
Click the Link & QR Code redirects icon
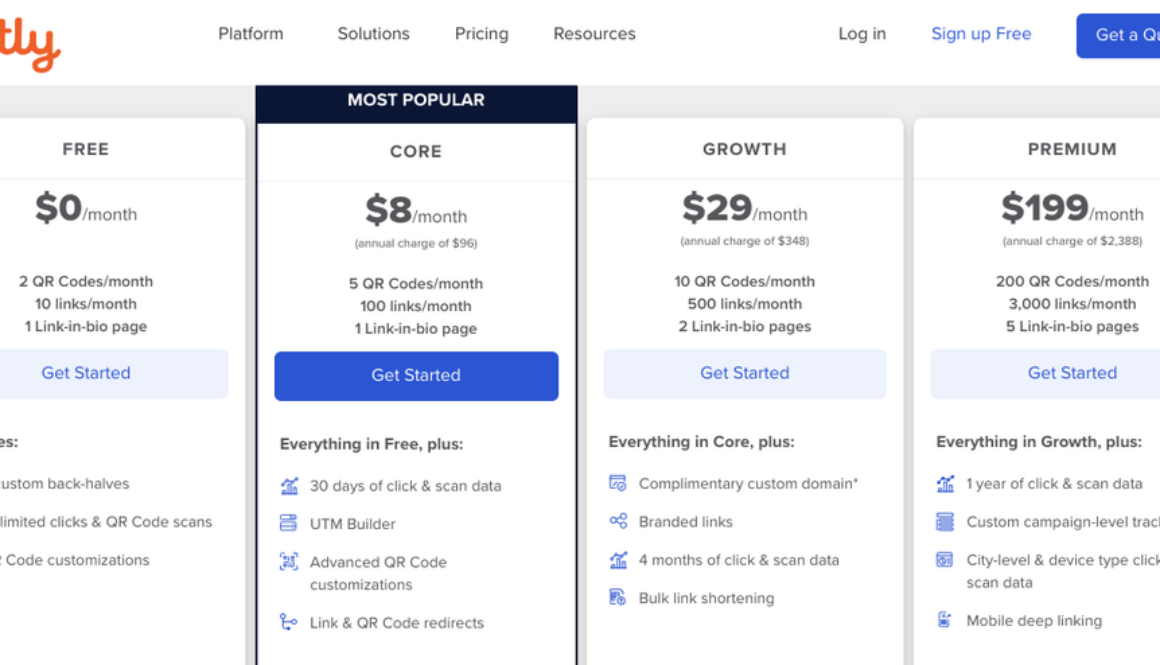click(291, 622)
